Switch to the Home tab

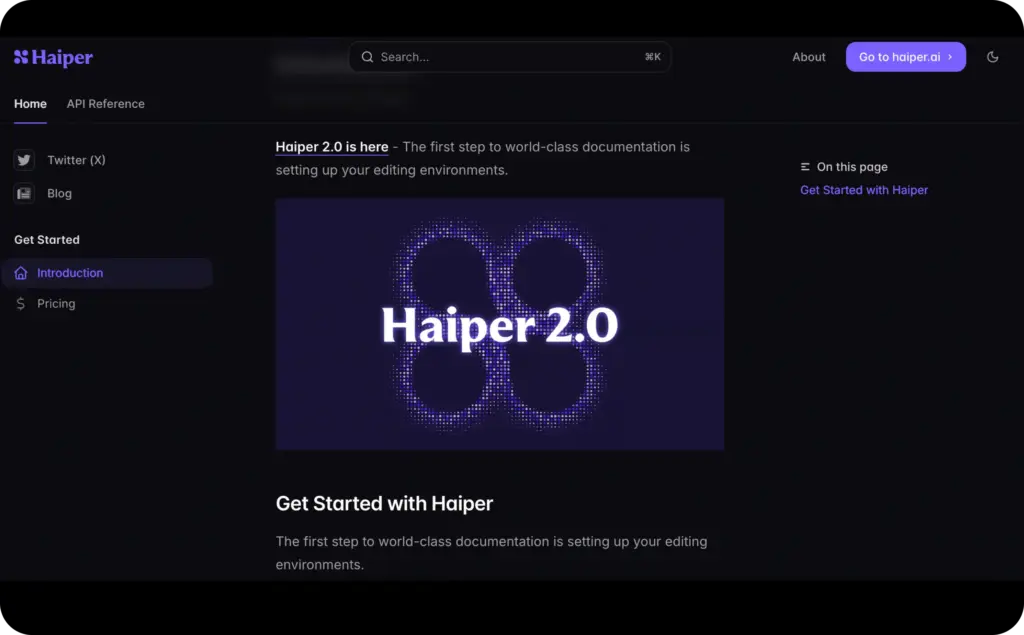(x=30, y=104)
